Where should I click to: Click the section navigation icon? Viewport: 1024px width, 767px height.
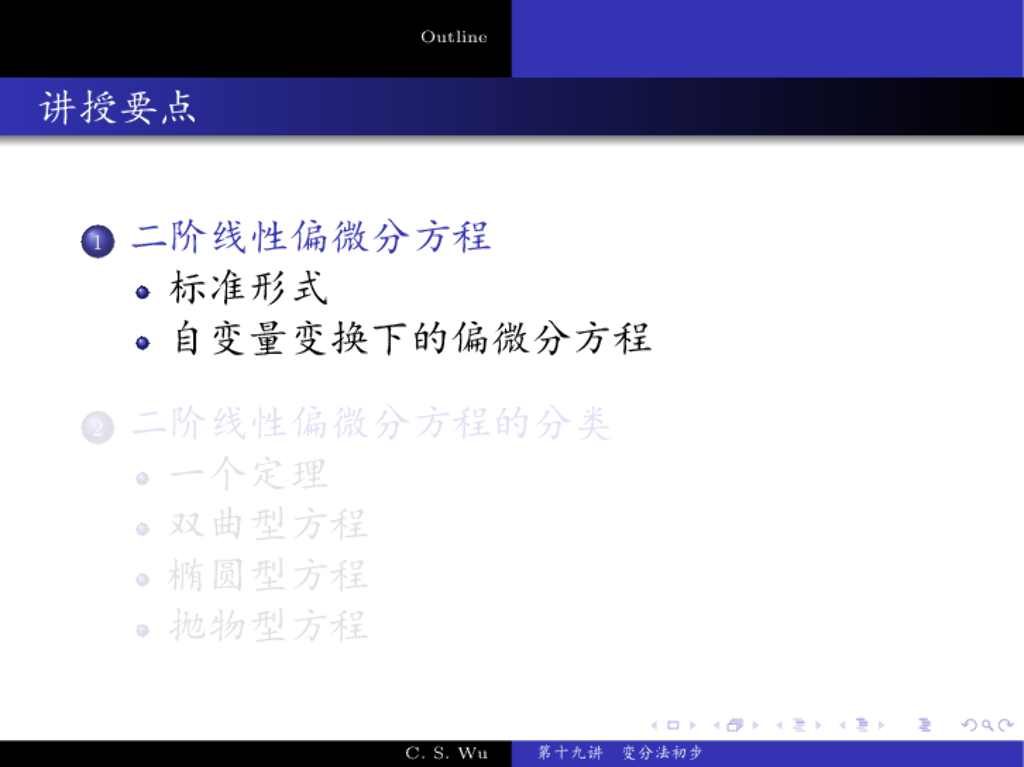862,725
